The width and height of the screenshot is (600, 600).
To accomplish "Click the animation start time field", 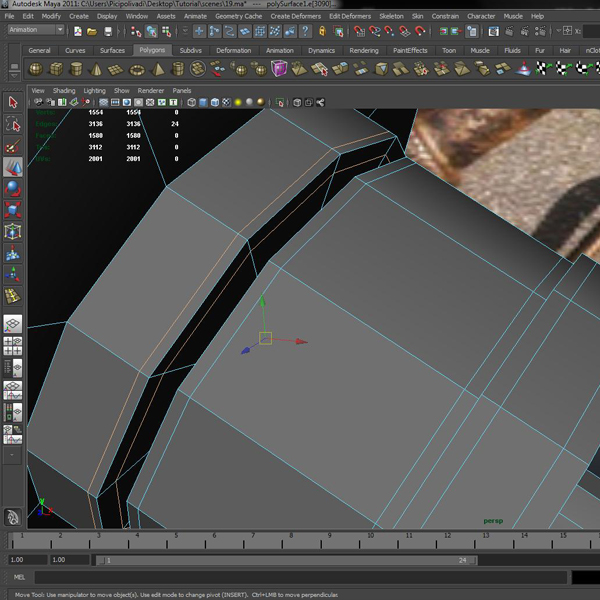I will click(28, 560).
